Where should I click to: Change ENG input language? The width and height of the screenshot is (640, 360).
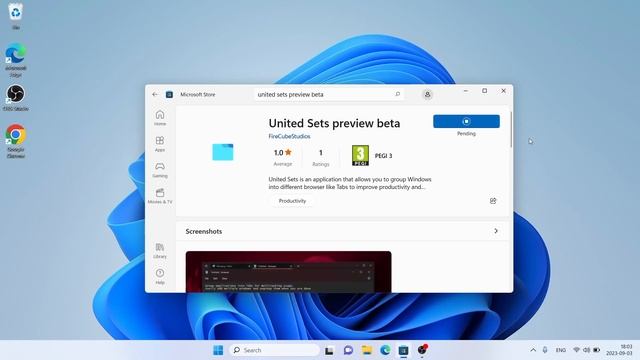(x=561, y=350)
